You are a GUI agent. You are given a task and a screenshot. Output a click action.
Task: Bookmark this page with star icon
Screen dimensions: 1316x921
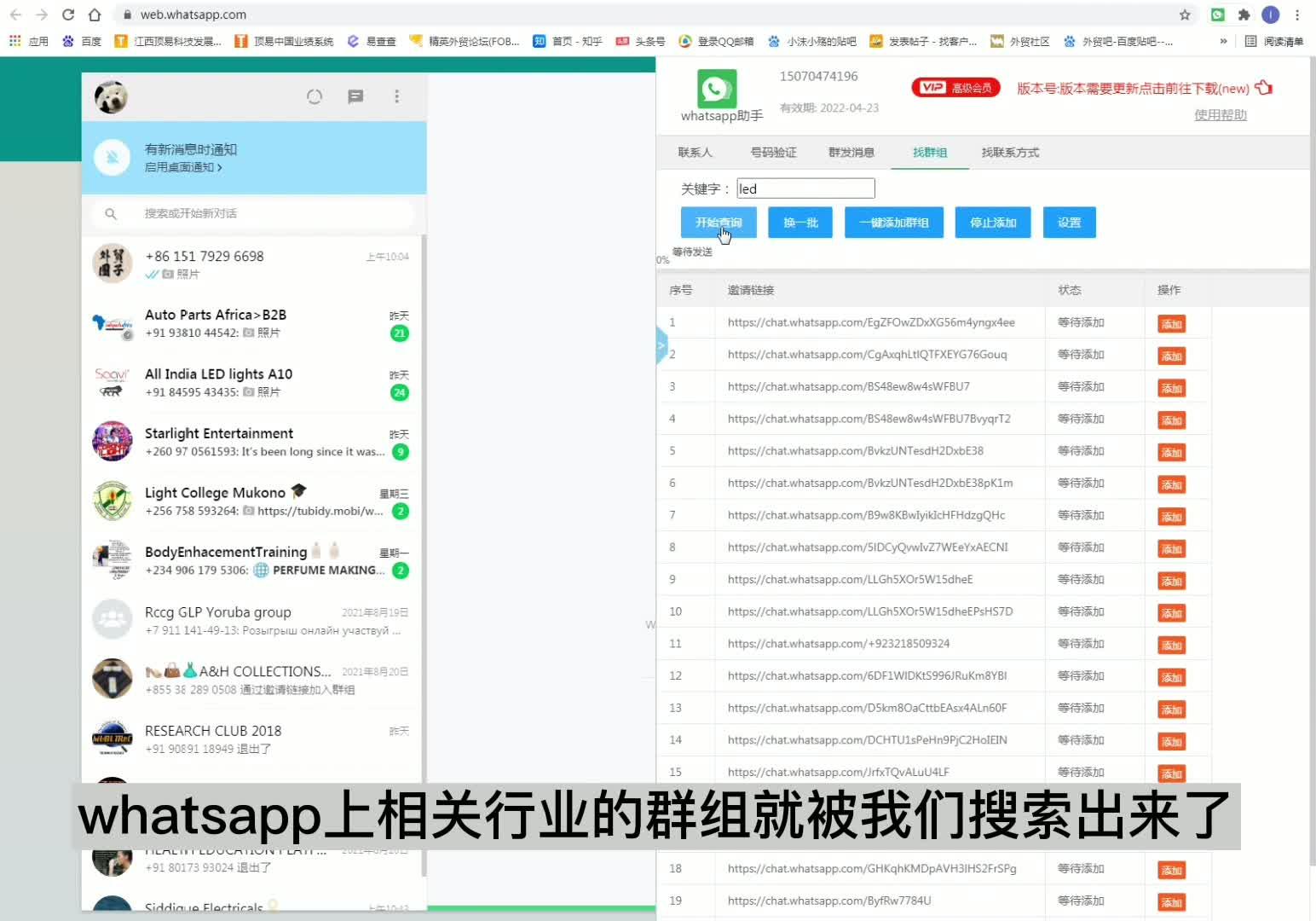(1185, 14)
